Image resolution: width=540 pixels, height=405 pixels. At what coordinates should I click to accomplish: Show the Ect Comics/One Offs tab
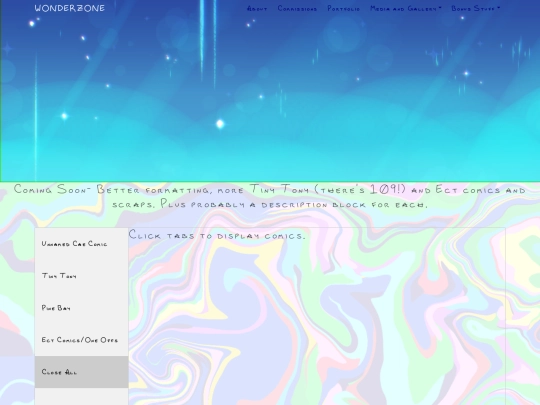tap(82, 340)
